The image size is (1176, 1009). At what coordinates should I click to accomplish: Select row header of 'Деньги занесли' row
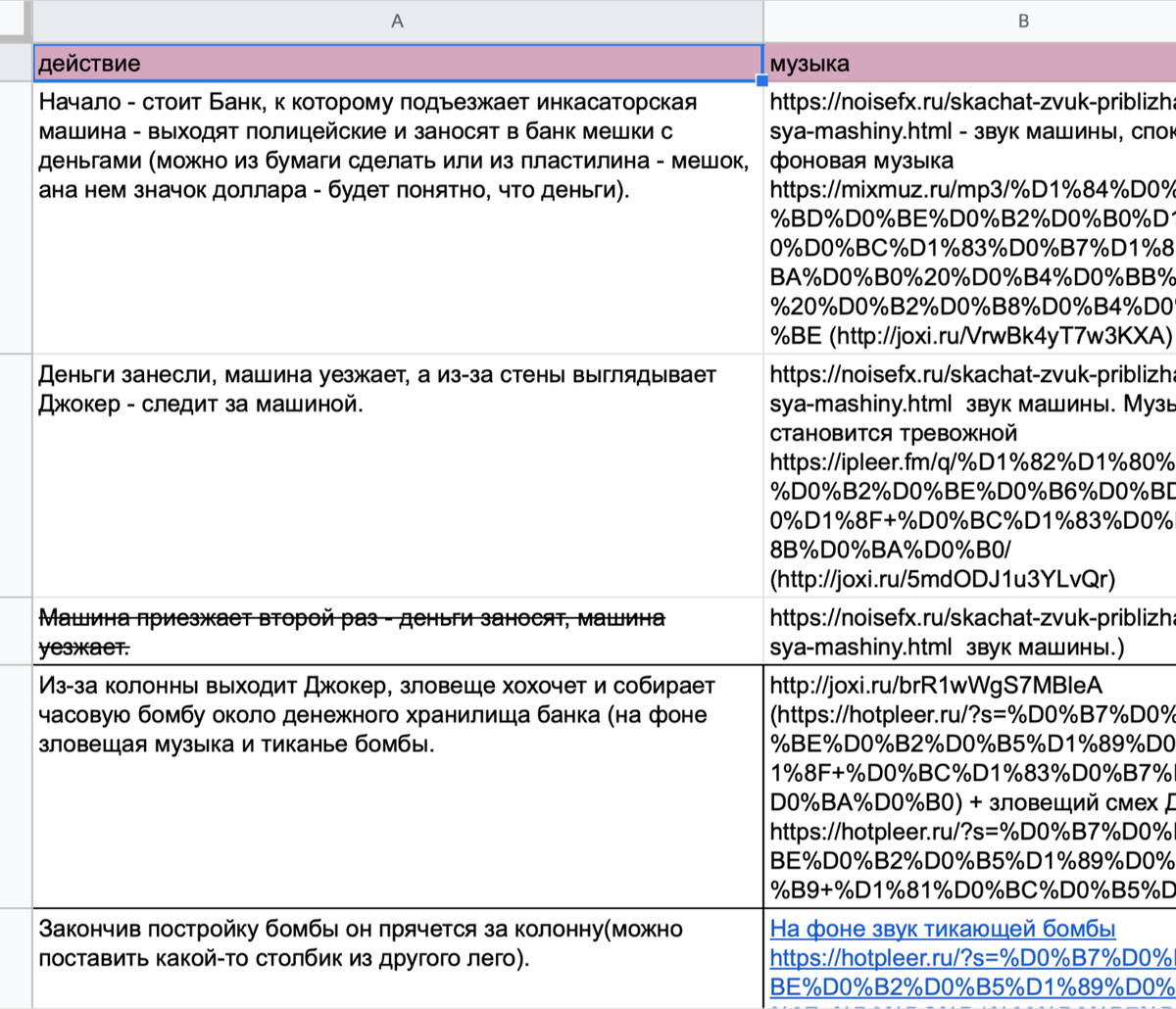coord(16,475)
